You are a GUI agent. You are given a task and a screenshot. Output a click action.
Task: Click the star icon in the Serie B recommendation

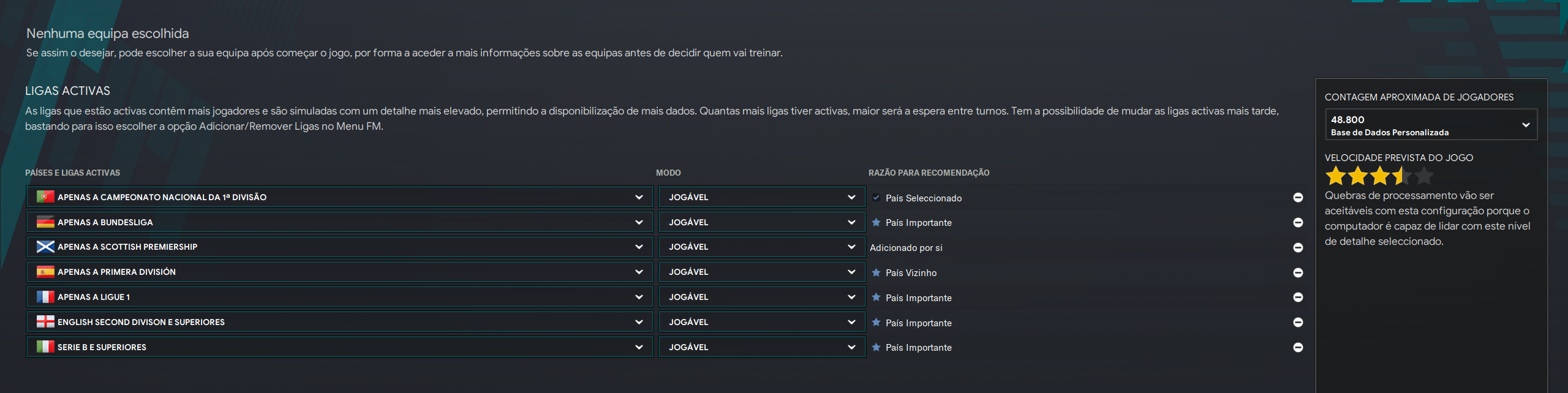(x=876, y=347)
